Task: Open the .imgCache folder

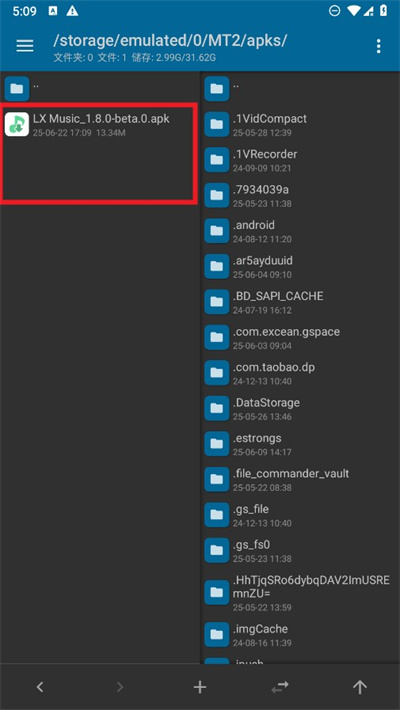Action: click(x=300, y=634)
